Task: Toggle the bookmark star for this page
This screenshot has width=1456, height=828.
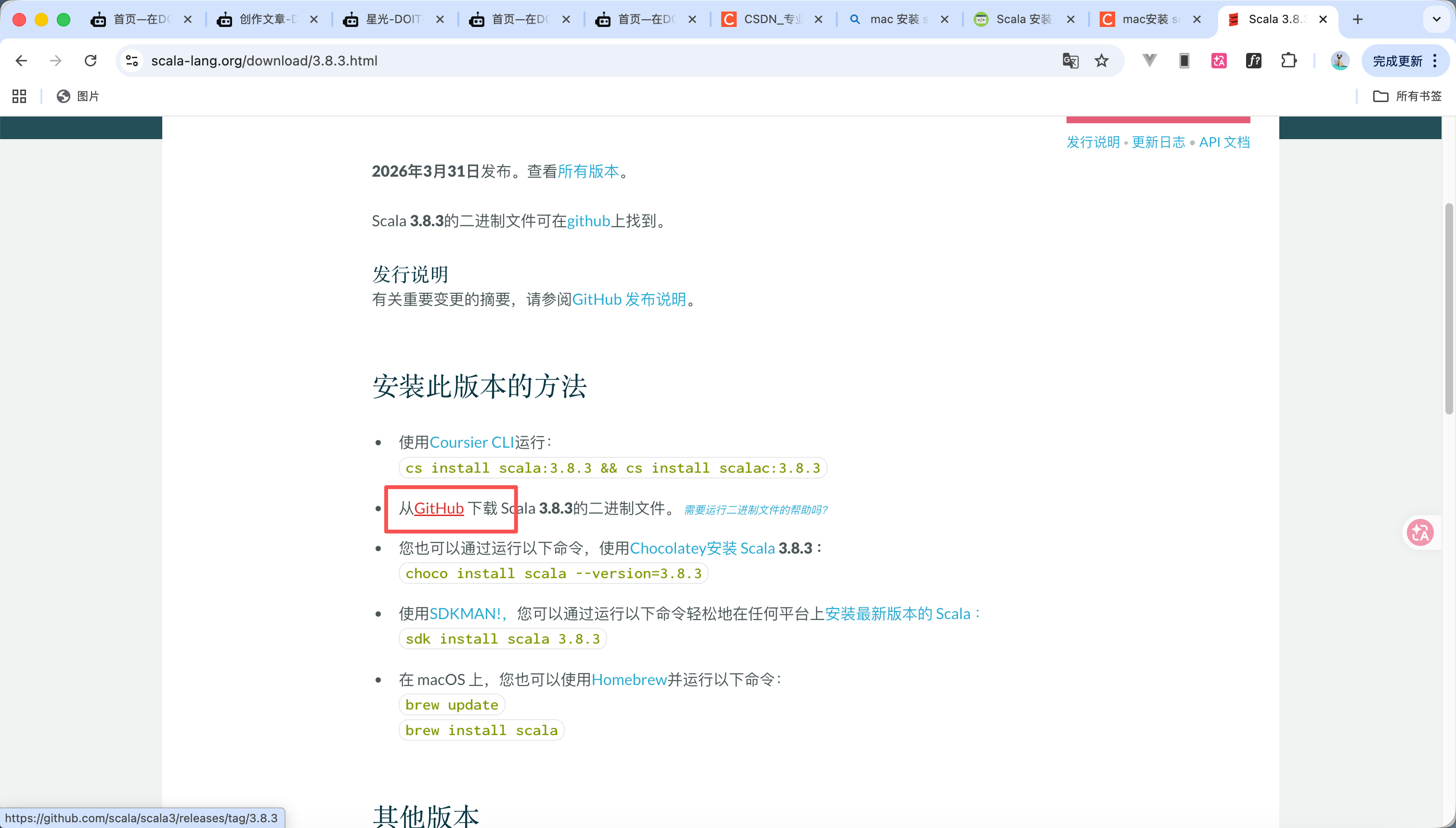Action: click(1102, 60)
